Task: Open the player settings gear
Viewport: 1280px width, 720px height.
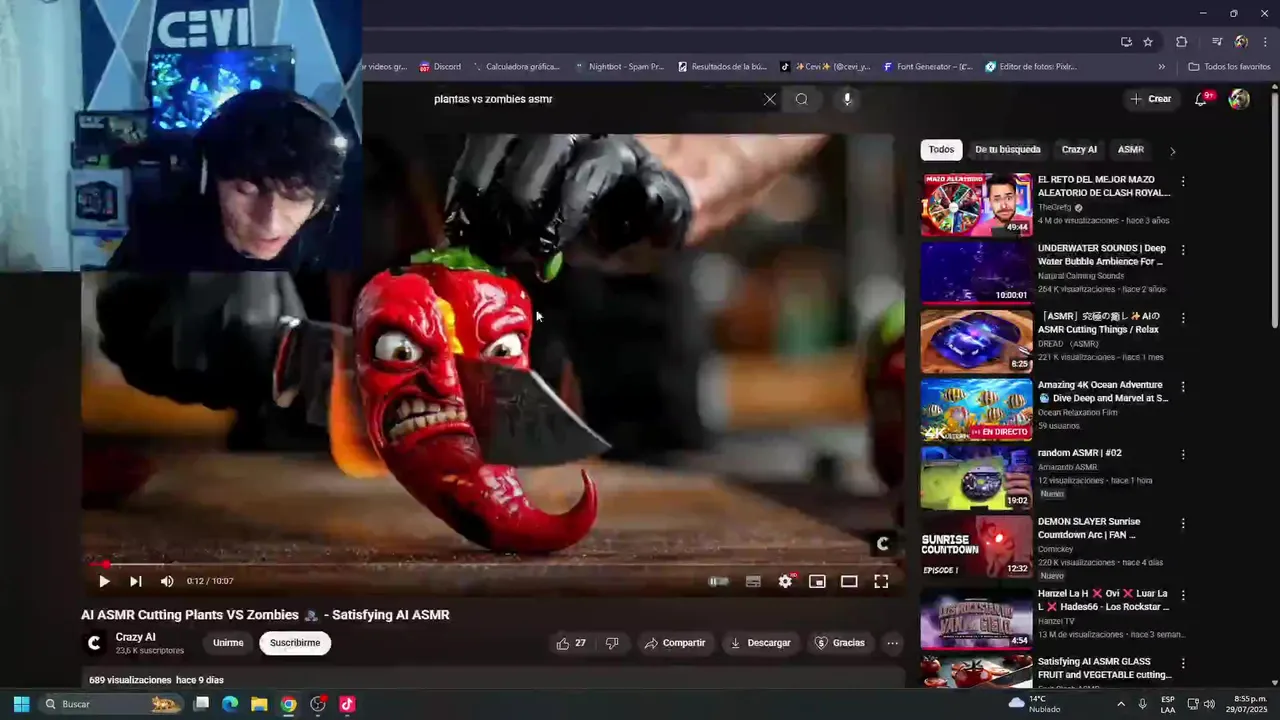Action: [786, 581]
